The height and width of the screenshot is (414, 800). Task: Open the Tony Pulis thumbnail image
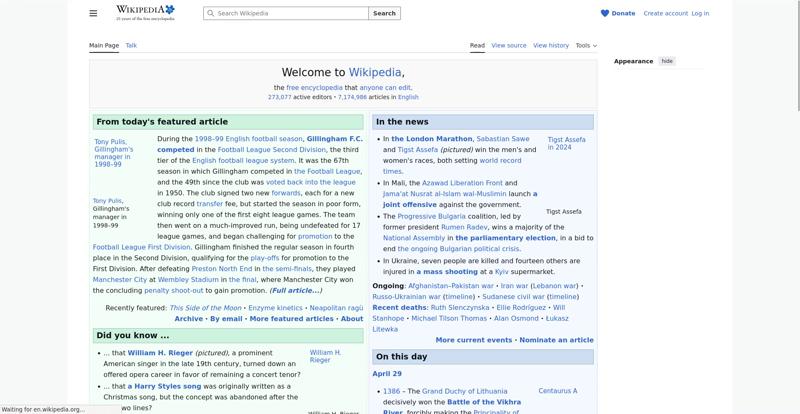113,151
